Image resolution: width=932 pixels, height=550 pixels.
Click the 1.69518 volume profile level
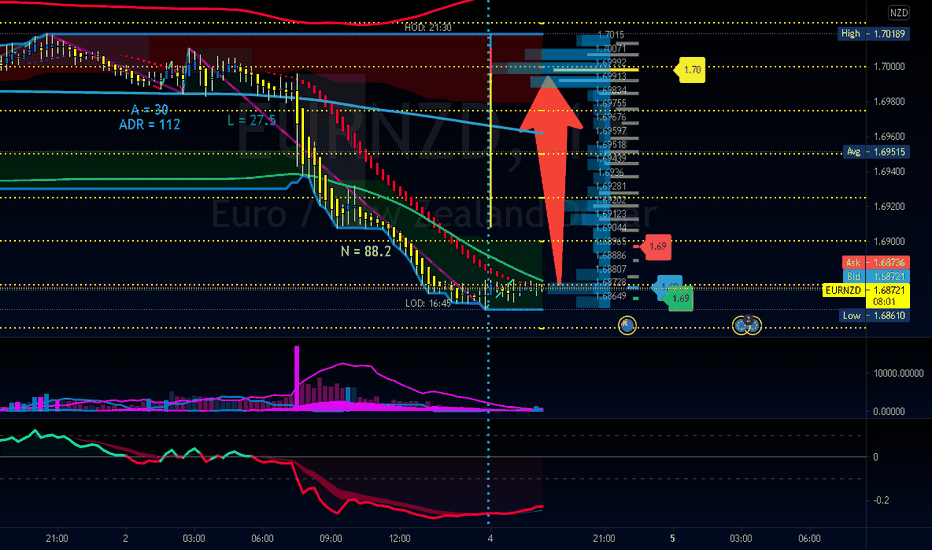[x=610, y=144]
